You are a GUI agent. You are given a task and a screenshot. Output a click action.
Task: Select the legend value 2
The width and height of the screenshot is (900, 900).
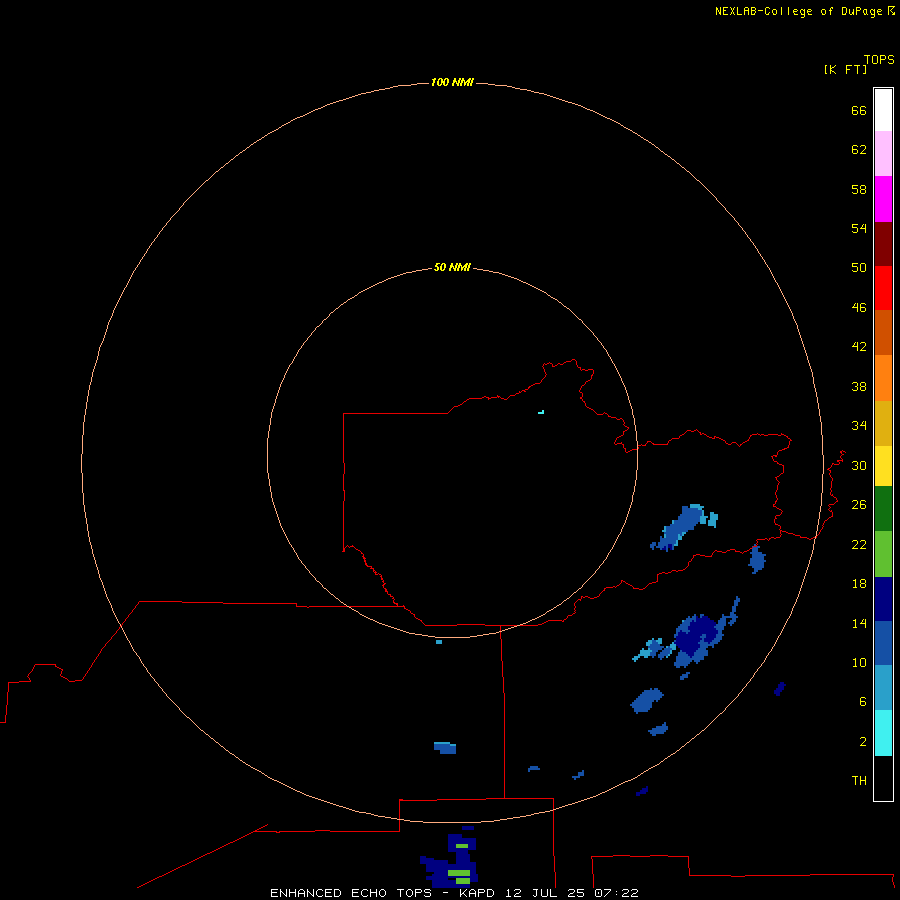[862, 742]
